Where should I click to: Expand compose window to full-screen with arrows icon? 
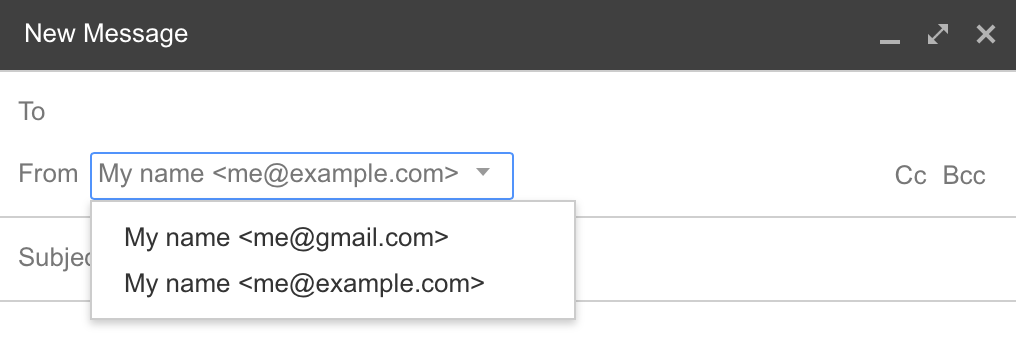938,34
